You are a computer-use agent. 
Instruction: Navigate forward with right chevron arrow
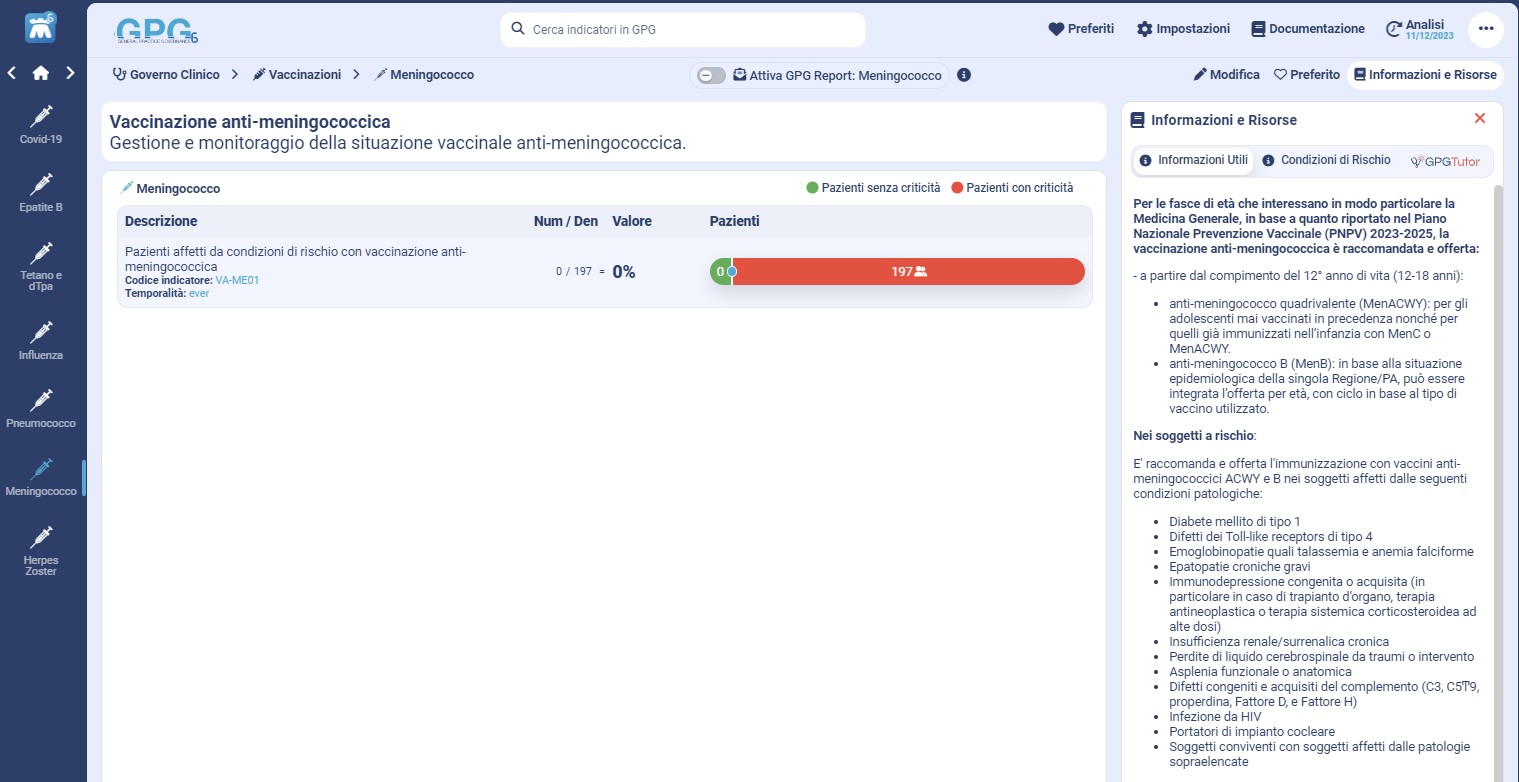point(70,73)
